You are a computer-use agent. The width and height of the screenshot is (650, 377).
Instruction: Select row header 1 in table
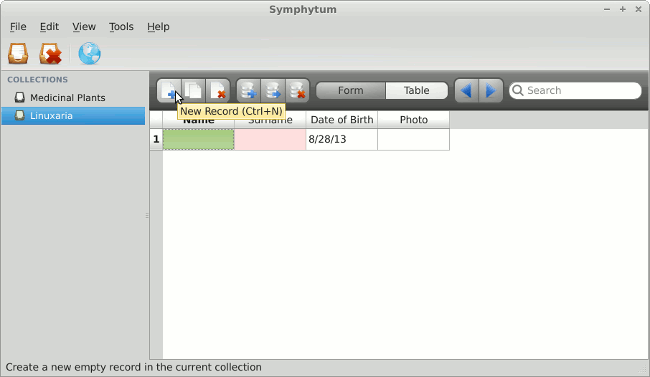tap(156, 139)
